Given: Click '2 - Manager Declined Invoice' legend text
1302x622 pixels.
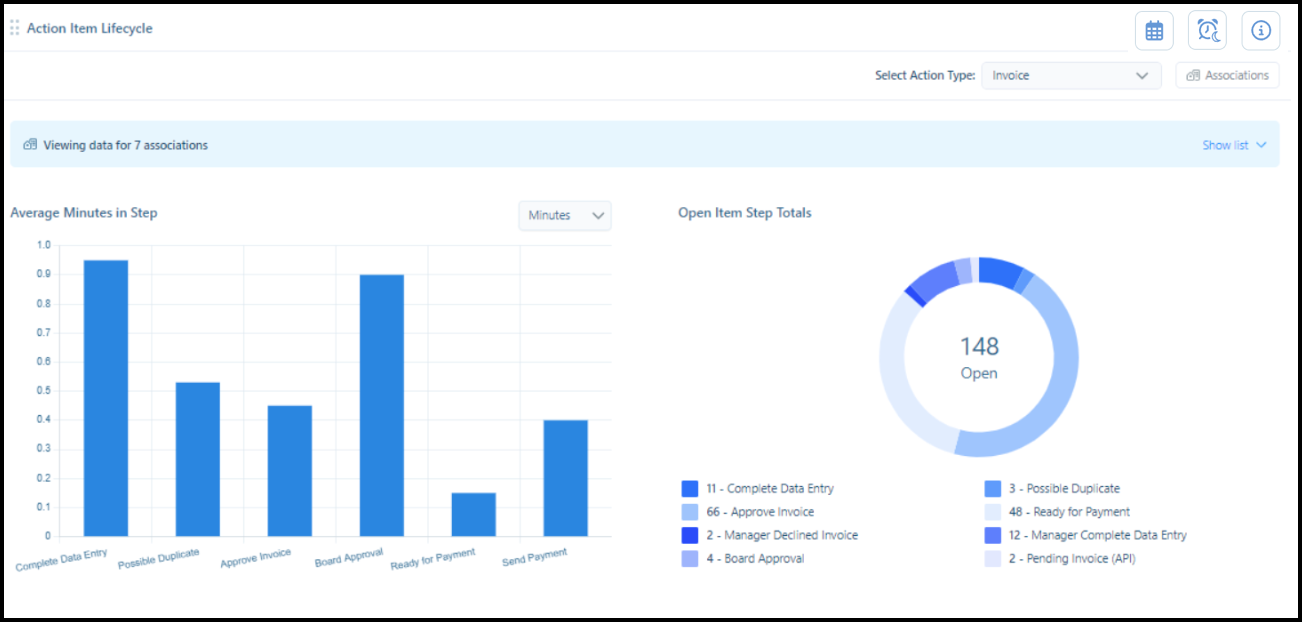Looking at the screenshot, I should click(782, 535).
